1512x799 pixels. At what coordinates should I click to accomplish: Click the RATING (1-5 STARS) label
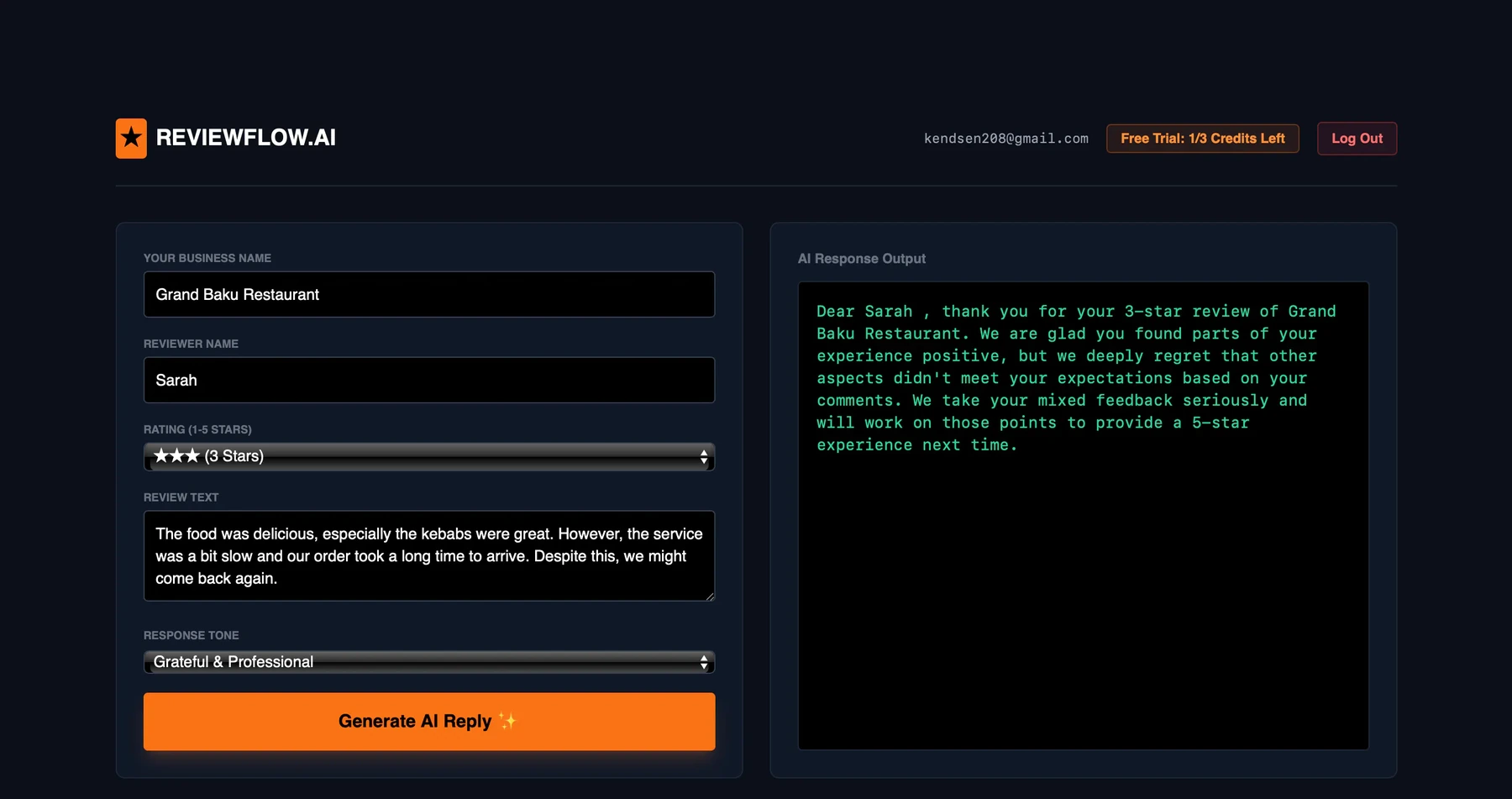197,429
